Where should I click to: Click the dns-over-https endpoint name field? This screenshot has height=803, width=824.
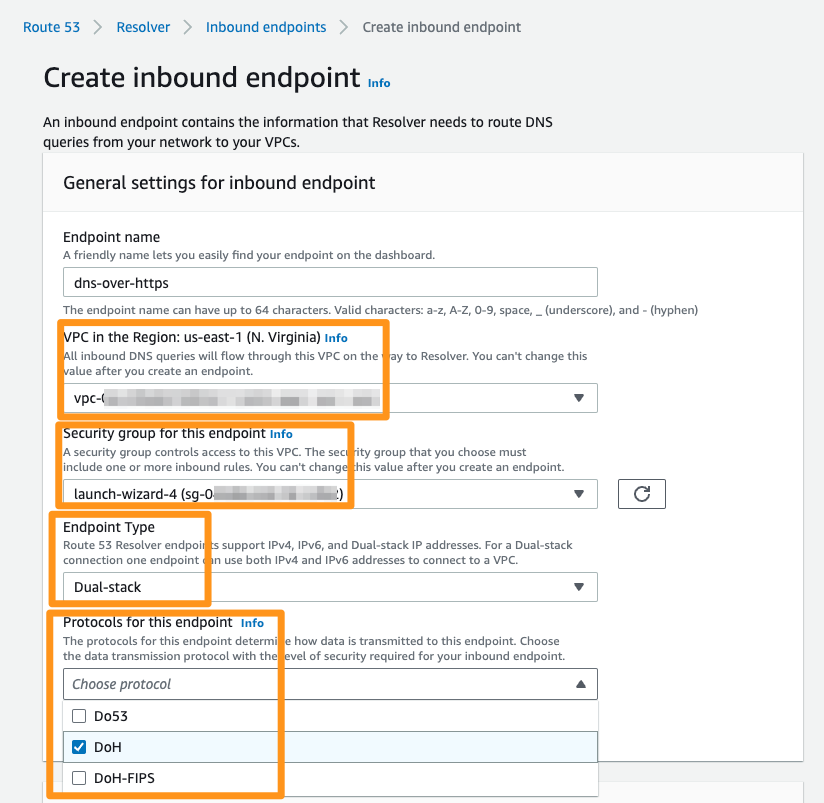(330, 282)
